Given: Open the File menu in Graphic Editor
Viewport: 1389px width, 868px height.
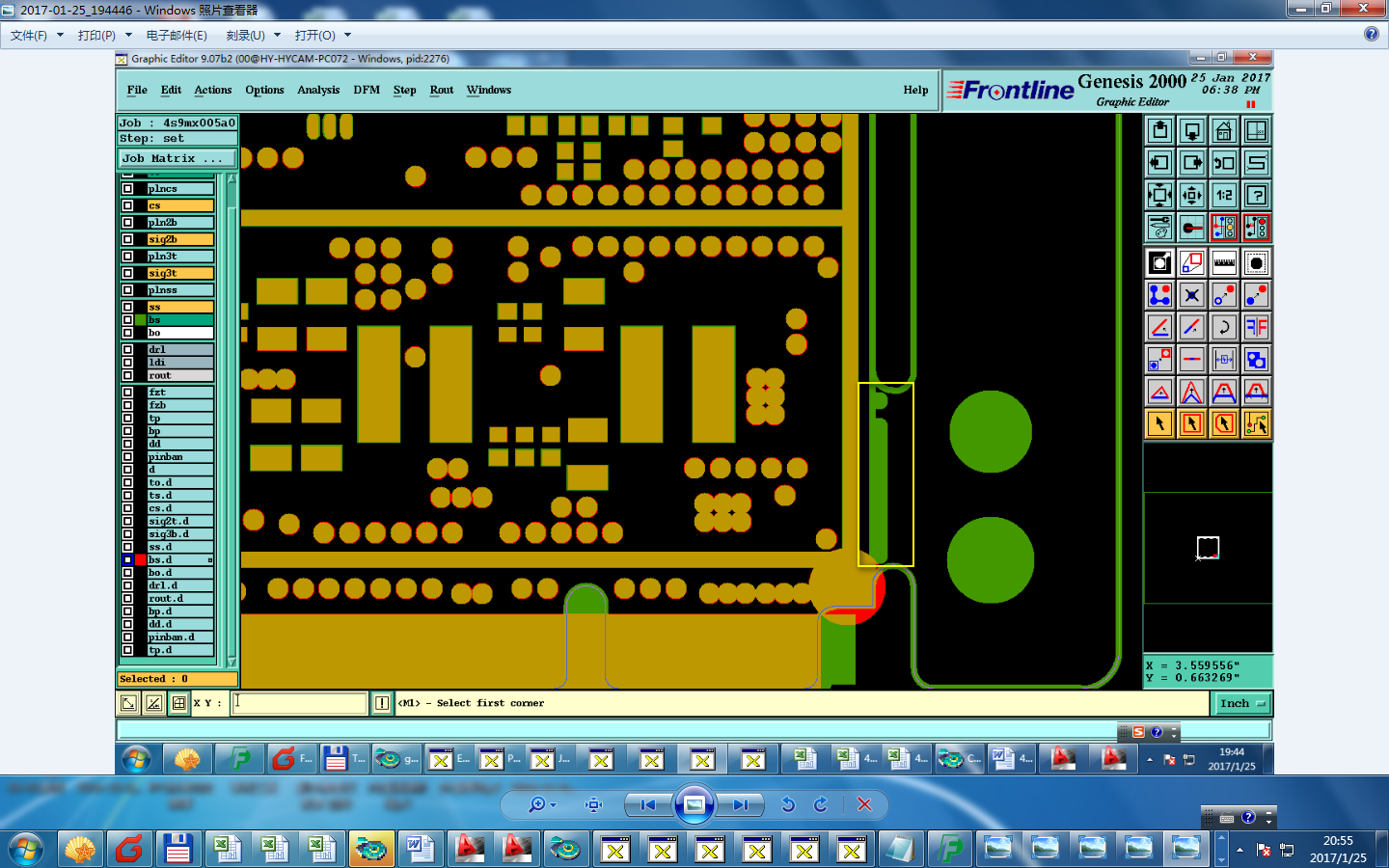Looking at the screenshot, I should (x=137, y=90).
